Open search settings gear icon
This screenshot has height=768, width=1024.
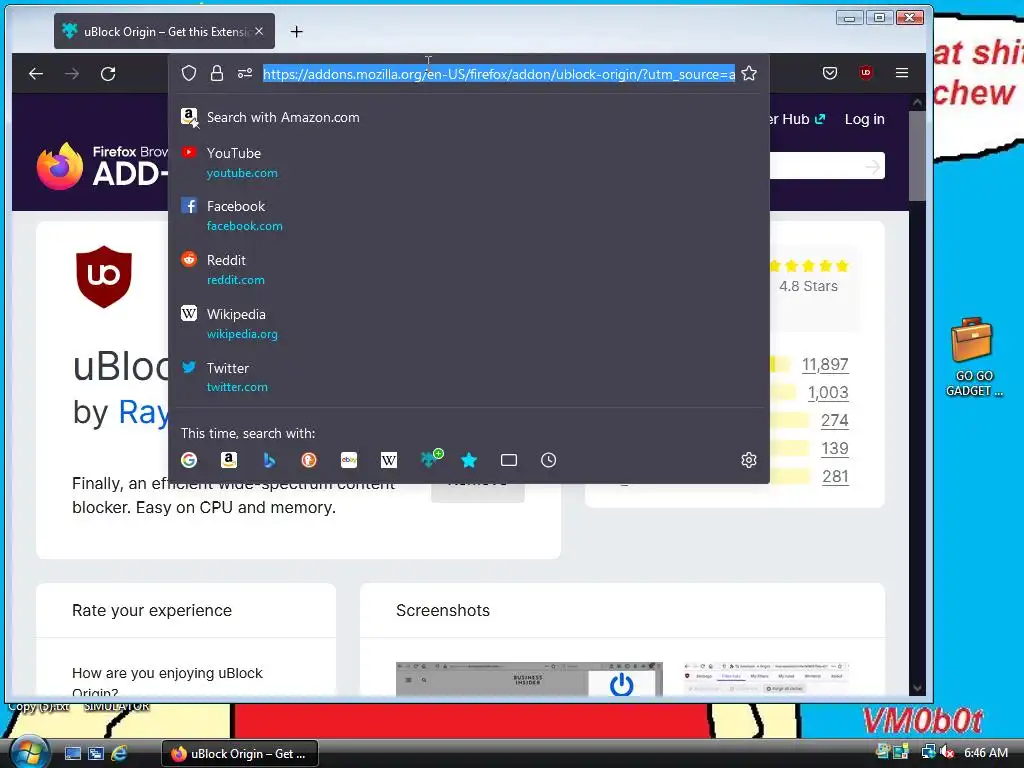(x=749, y=460)
